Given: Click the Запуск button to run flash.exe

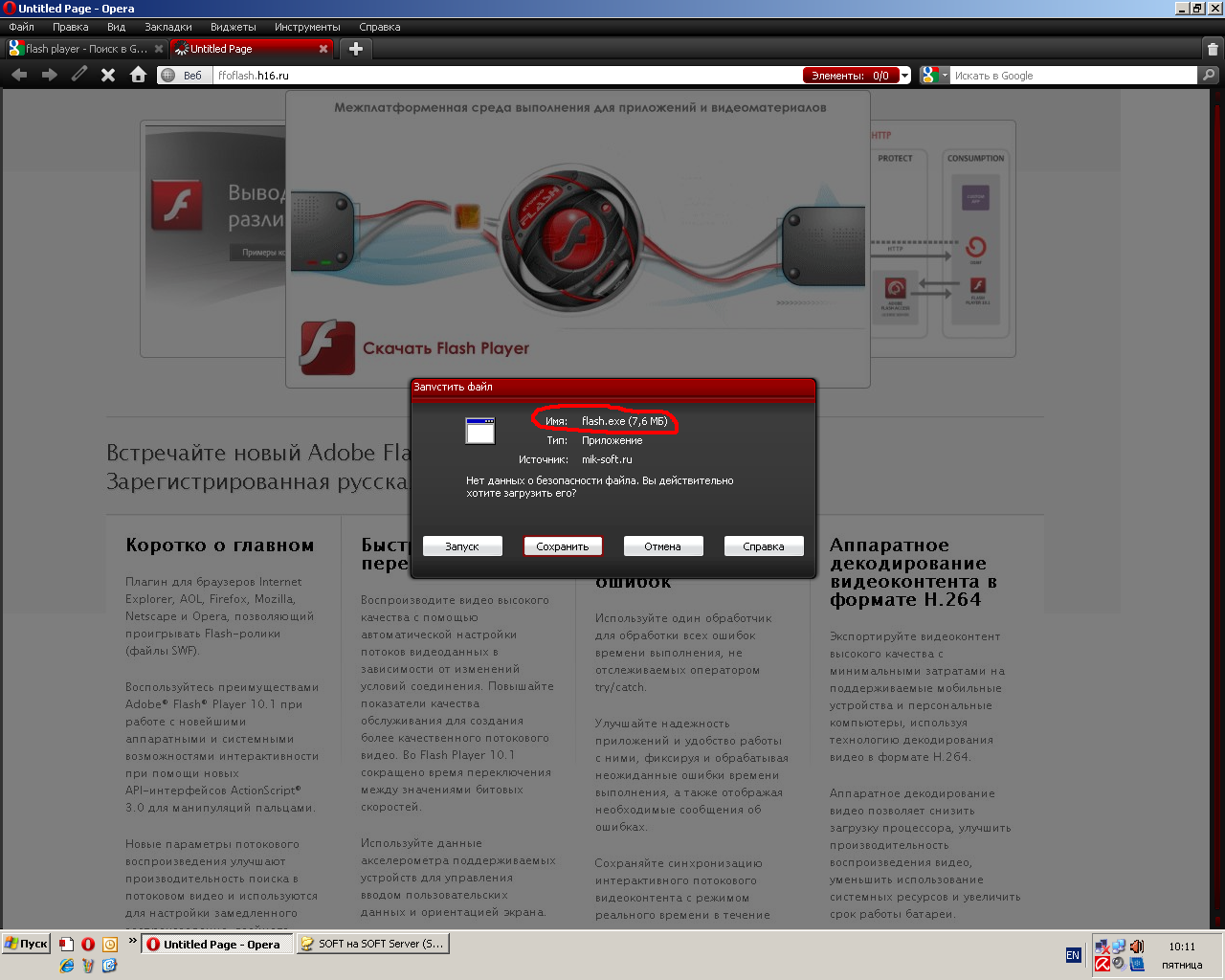Looking at the screenshot, I should (x=462, y=546).
